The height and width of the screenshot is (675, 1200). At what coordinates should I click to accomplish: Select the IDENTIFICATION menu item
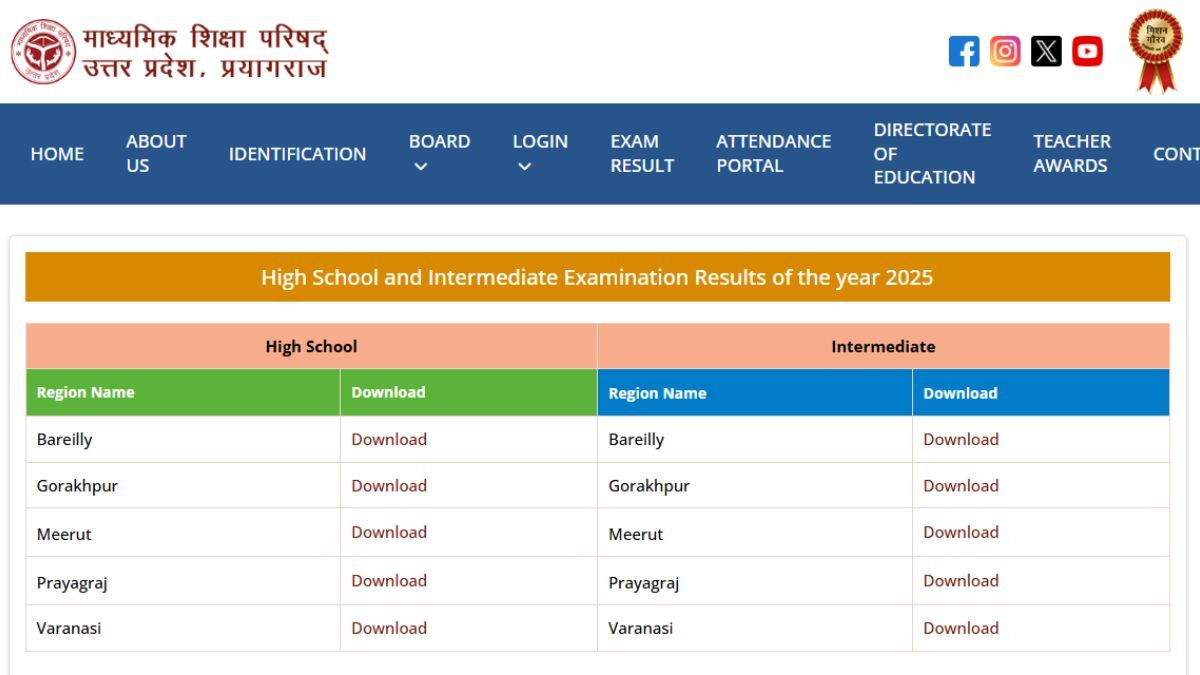click(x=297, y=153)
